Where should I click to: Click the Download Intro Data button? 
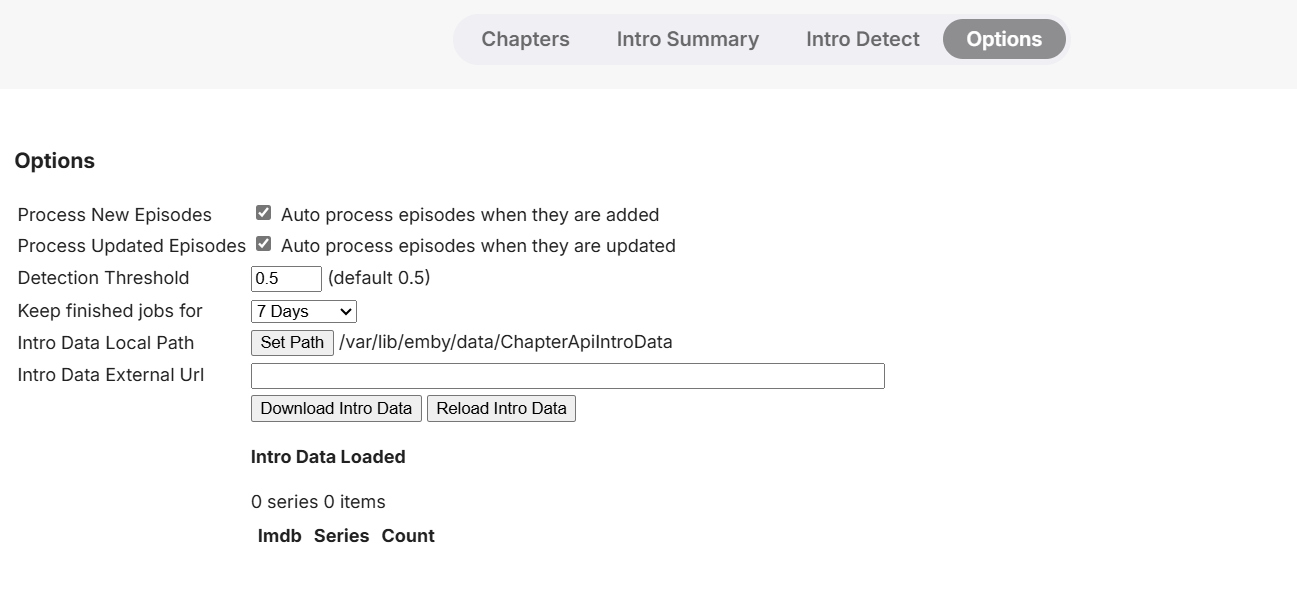[x=336, y=408]
